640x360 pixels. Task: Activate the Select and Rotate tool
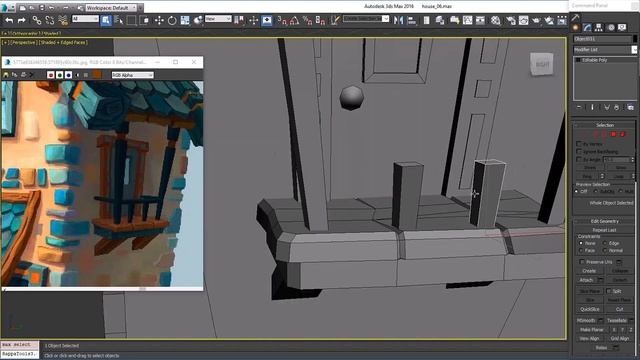pos(172,20)
